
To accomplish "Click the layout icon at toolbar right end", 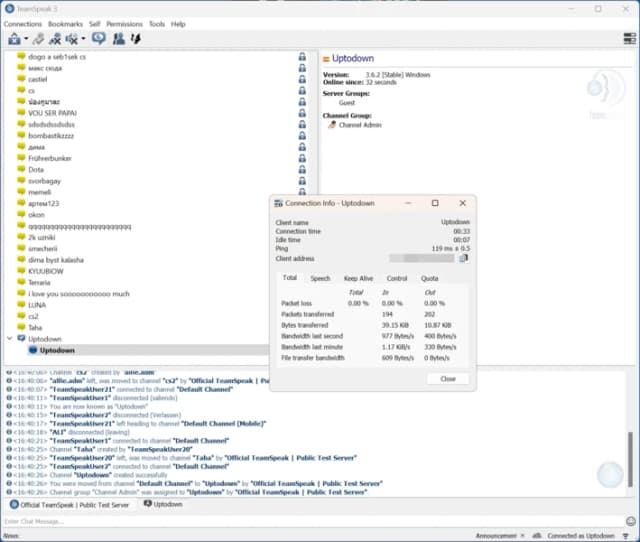I will [630, 39].
